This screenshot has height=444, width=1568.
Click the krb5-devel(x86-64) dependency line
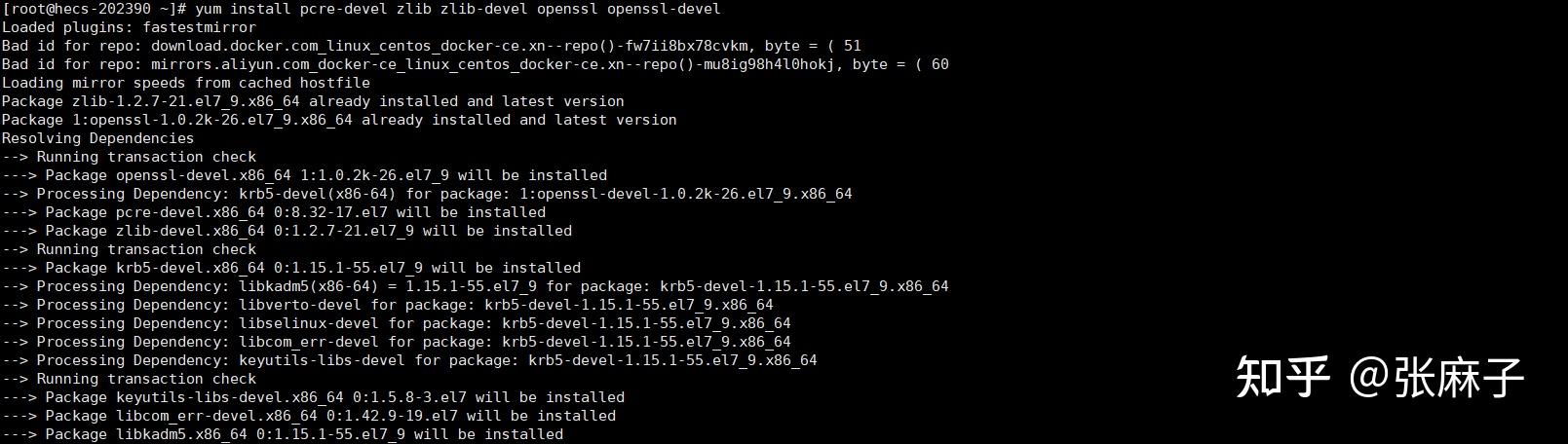point(427,194)
